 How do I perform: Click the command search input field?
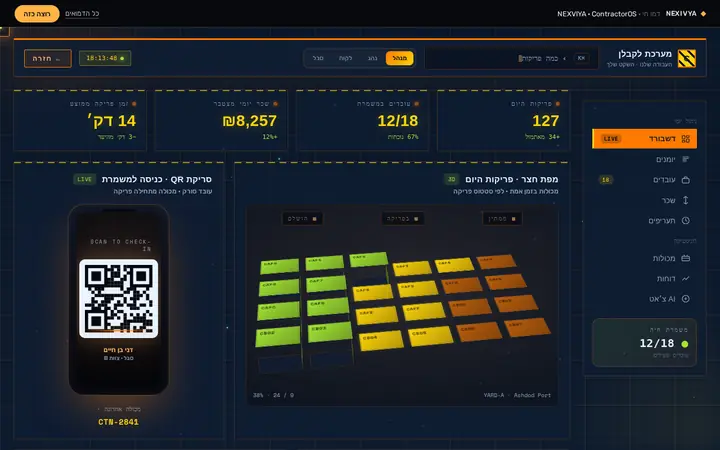pos(512,58)
